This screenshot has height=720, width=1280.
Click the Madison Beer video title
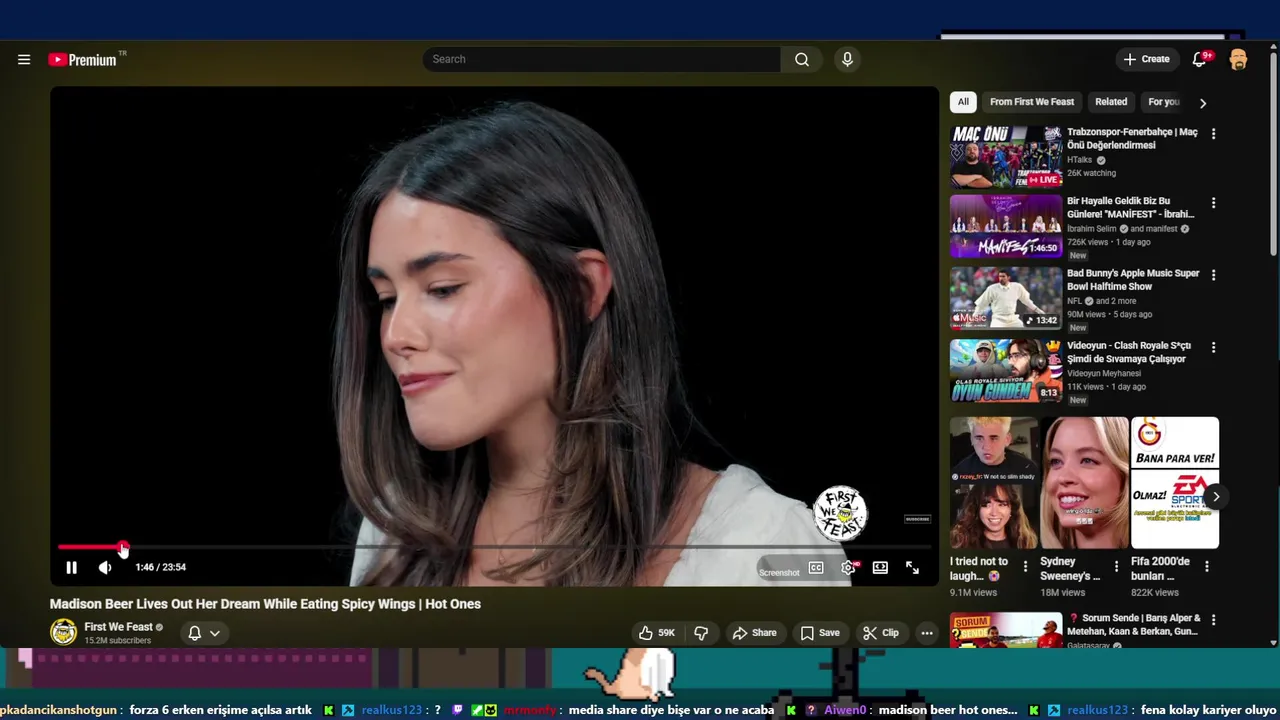point(265,604)
